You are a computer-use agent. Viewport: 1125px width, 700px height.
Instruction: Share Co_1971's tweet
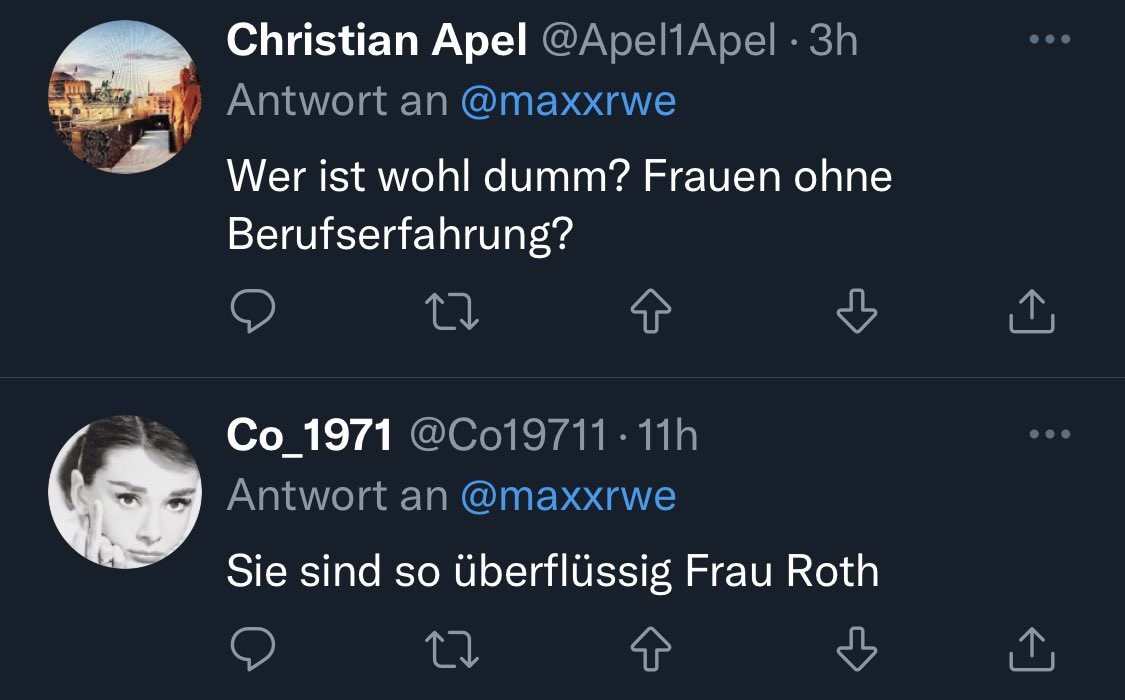point(1030,649)
